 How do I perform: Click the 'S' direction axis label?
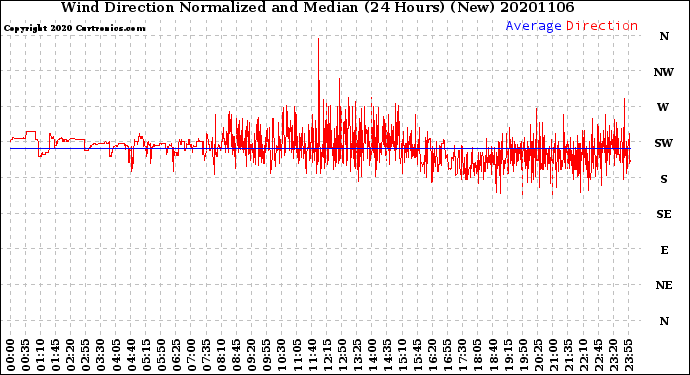[664, 179]
